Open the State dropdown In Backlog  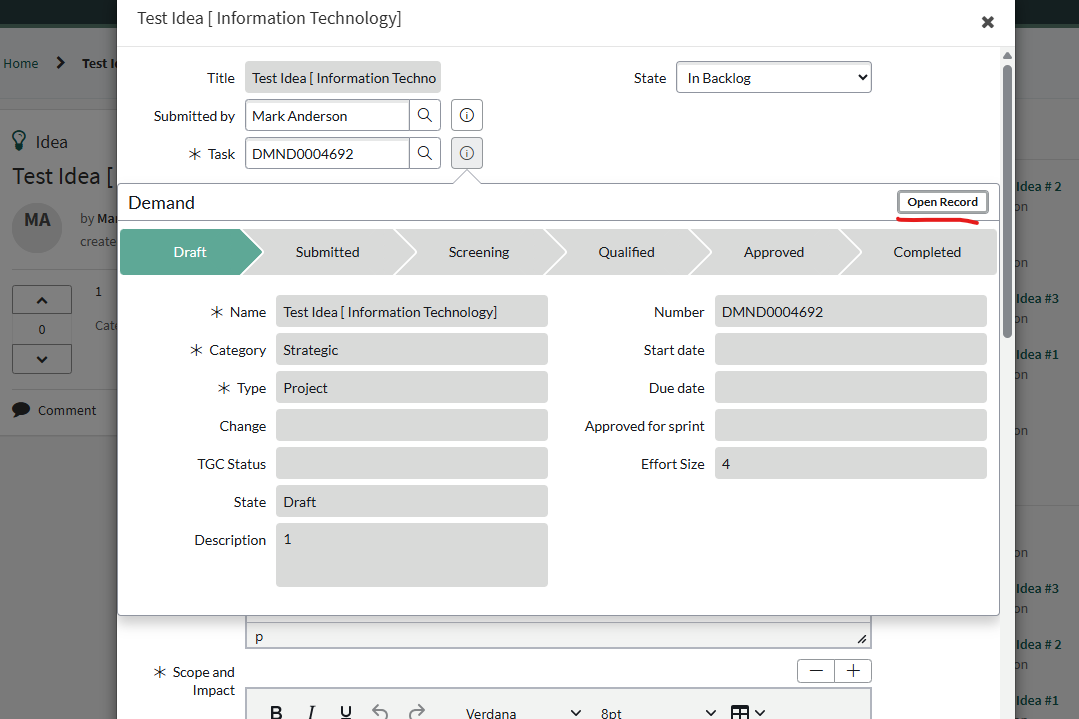(773, 78)
